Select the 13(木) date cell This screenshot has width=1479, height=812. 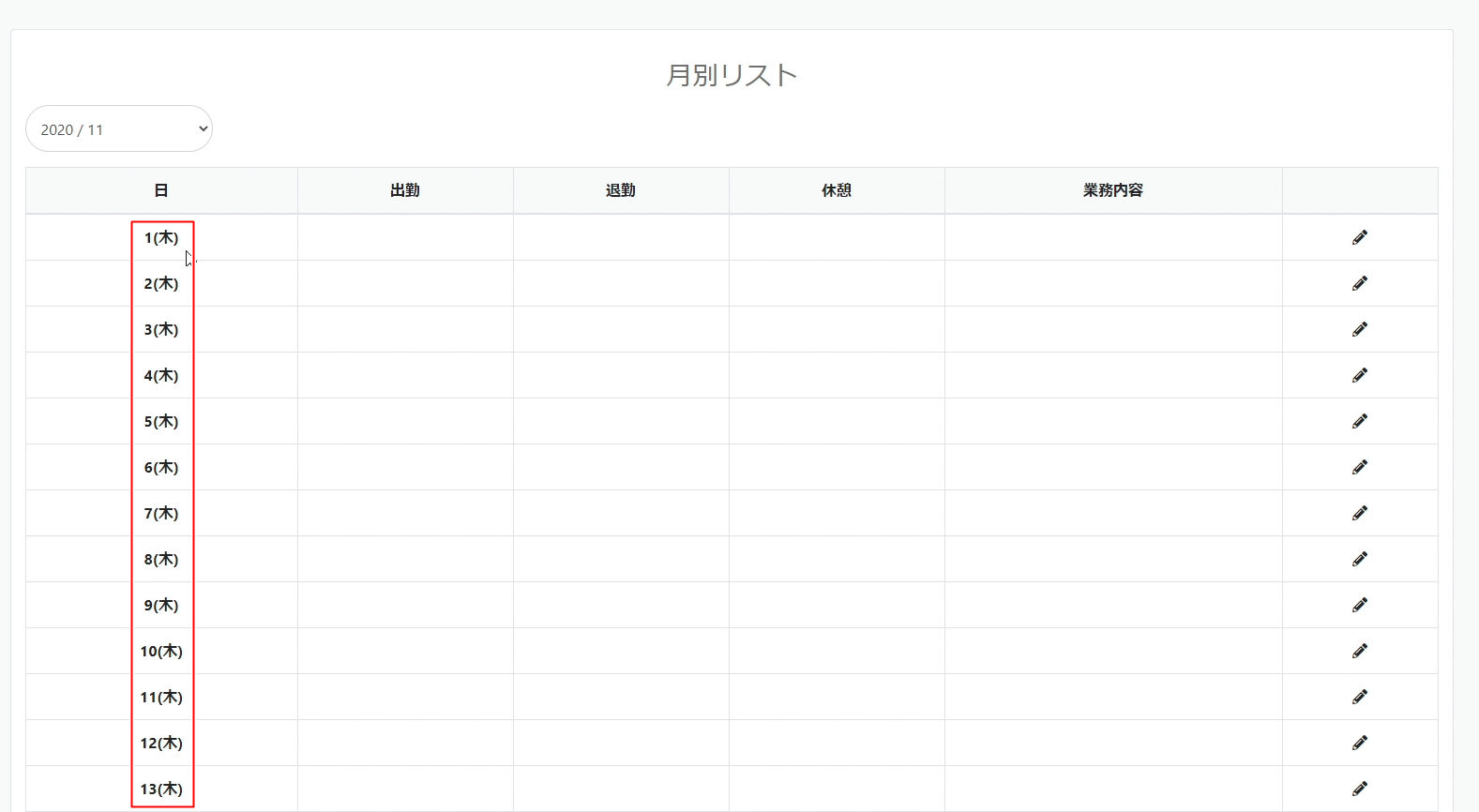click(161, 789)
